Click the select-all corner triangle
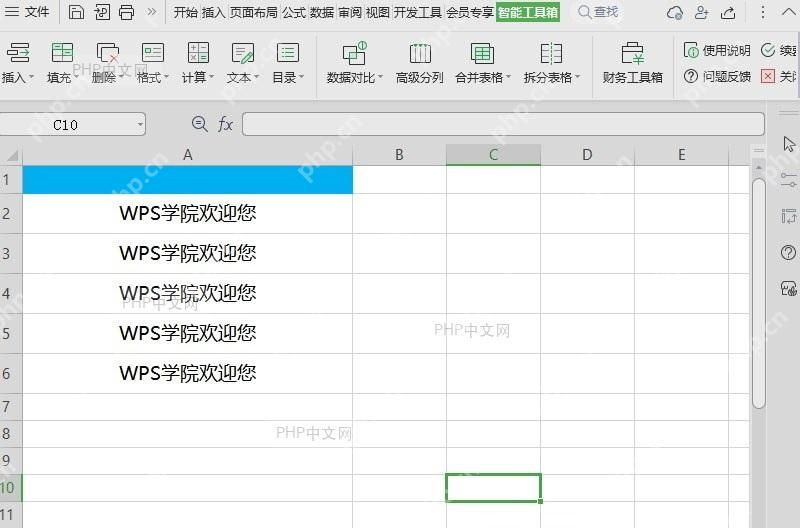The width and height of the screenshot is (800, 528). point(12,155)
